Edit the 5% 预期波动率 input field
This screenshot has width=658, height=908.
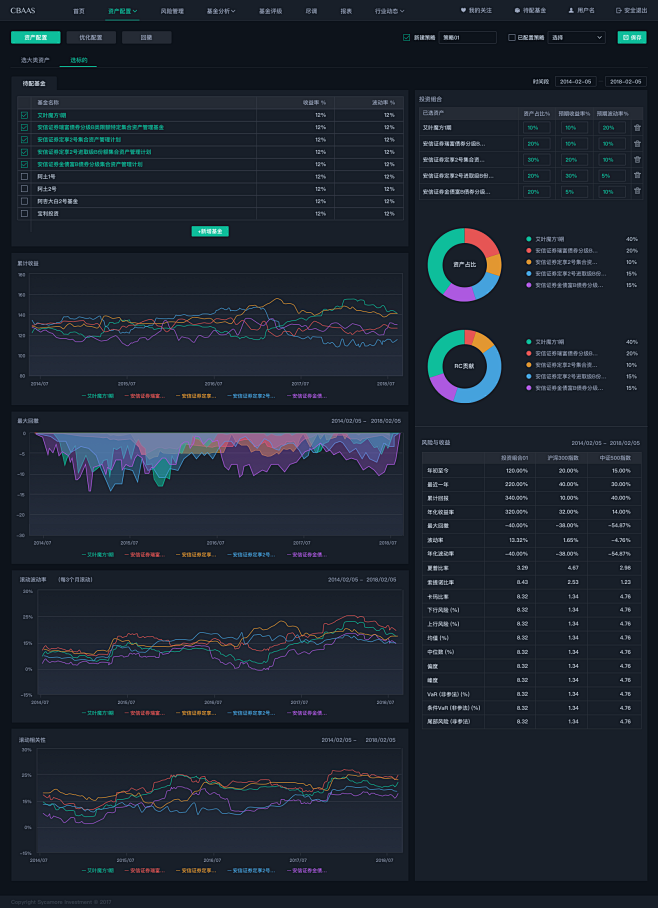[612, 175]
